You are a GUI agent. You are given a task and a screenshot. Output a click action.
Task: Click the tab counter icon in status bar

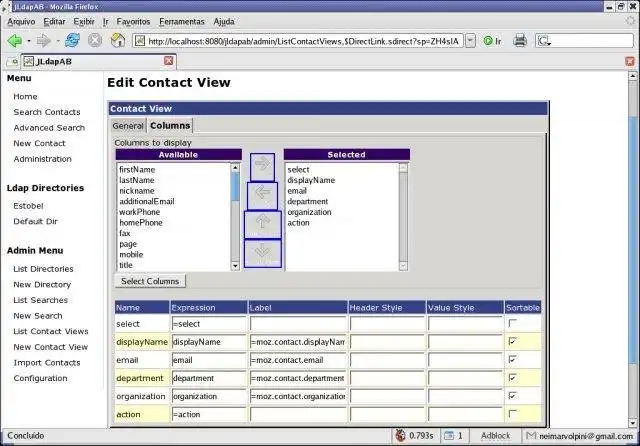[449, 436]
